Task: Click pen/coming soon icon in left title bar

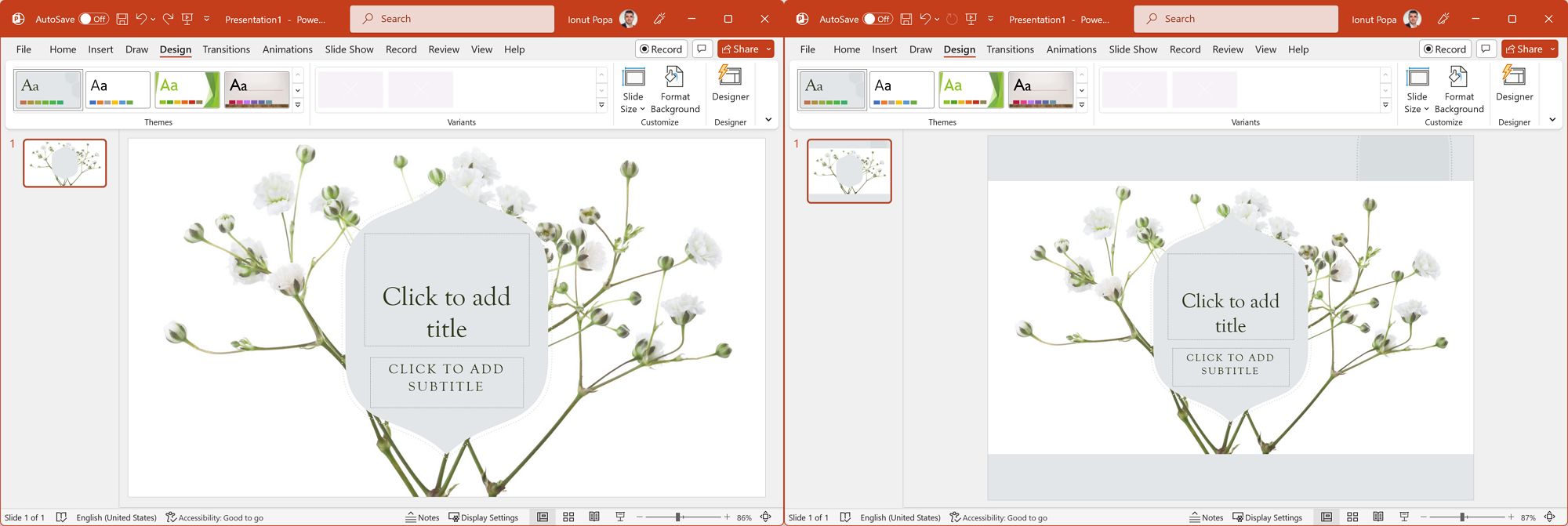Action: click(659, 19)
